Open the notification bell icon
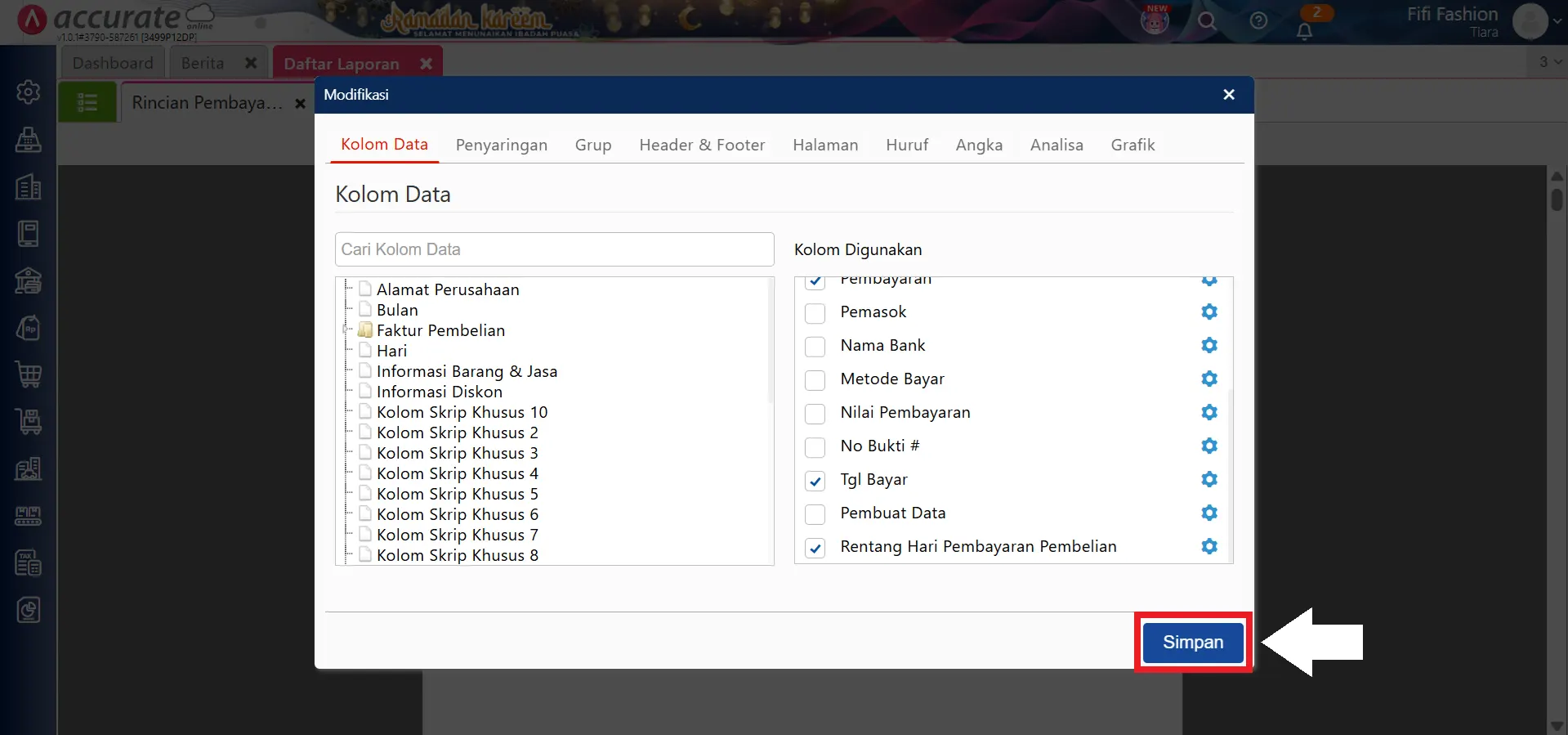Image resolution: width=1568 pixels, height=735 pixels. point(1305,31)
